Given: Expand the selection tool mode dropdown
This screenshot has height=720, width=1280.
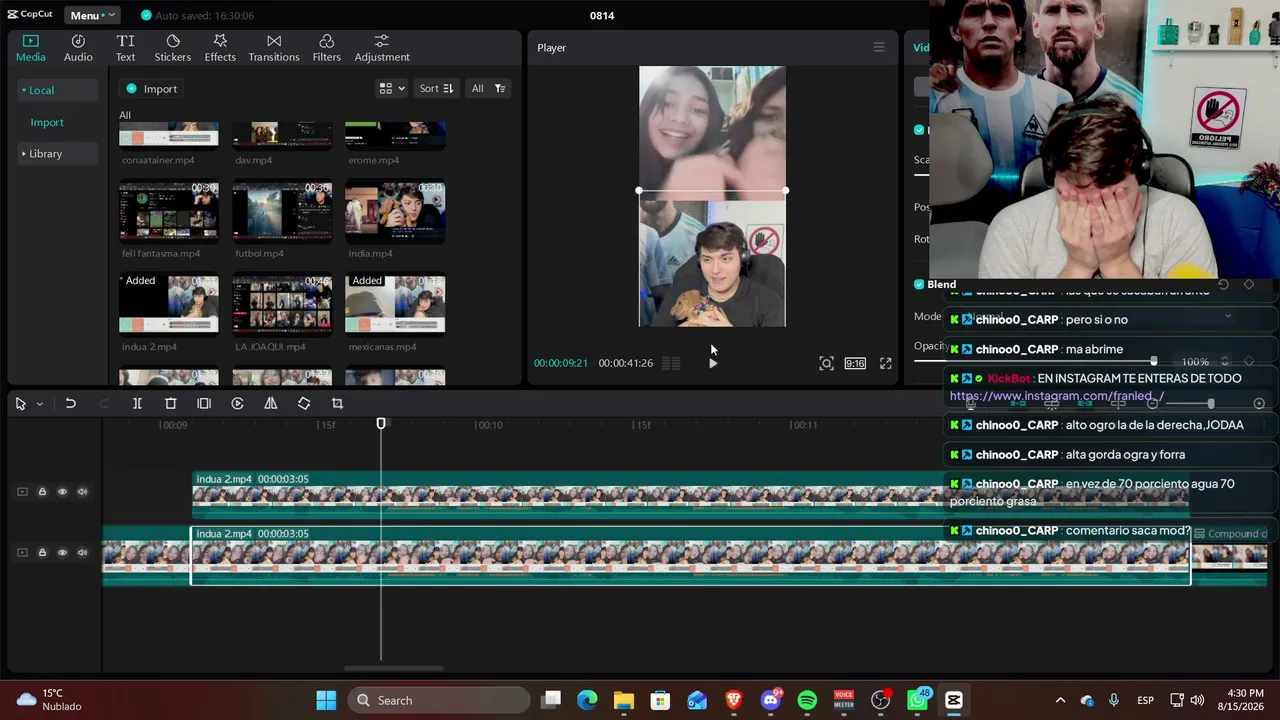Looking at the screenshot, I should pyautogui.click(x=39, y=404).
